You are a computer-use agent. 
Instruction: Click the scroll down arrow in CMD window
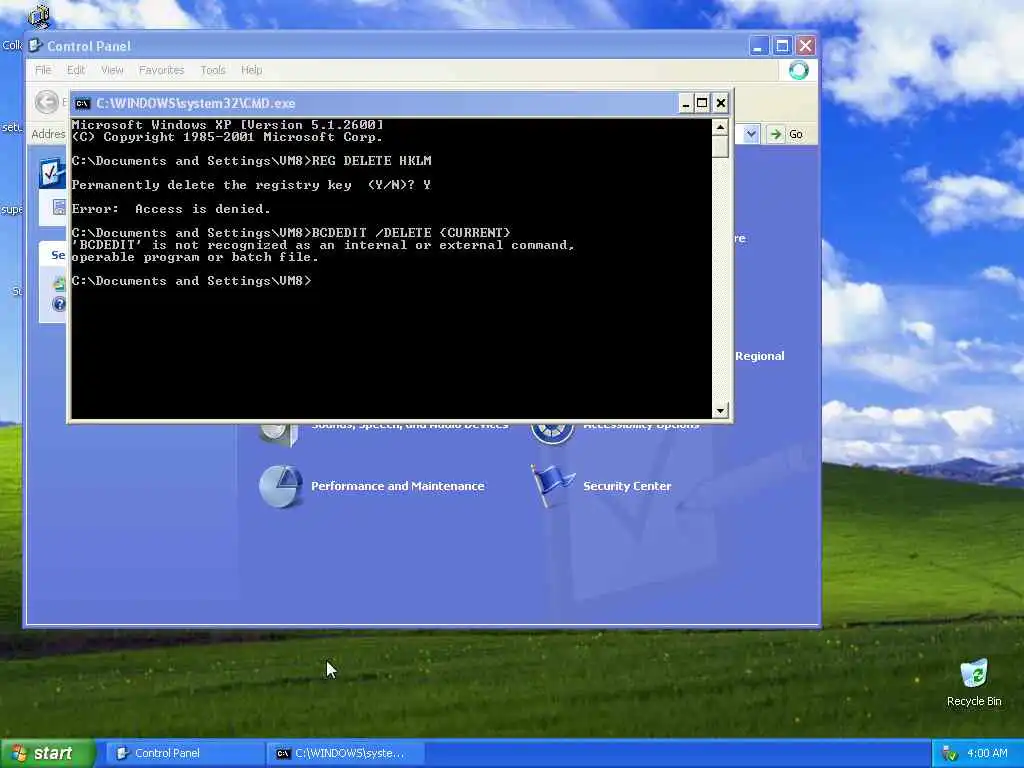(720, 410)
